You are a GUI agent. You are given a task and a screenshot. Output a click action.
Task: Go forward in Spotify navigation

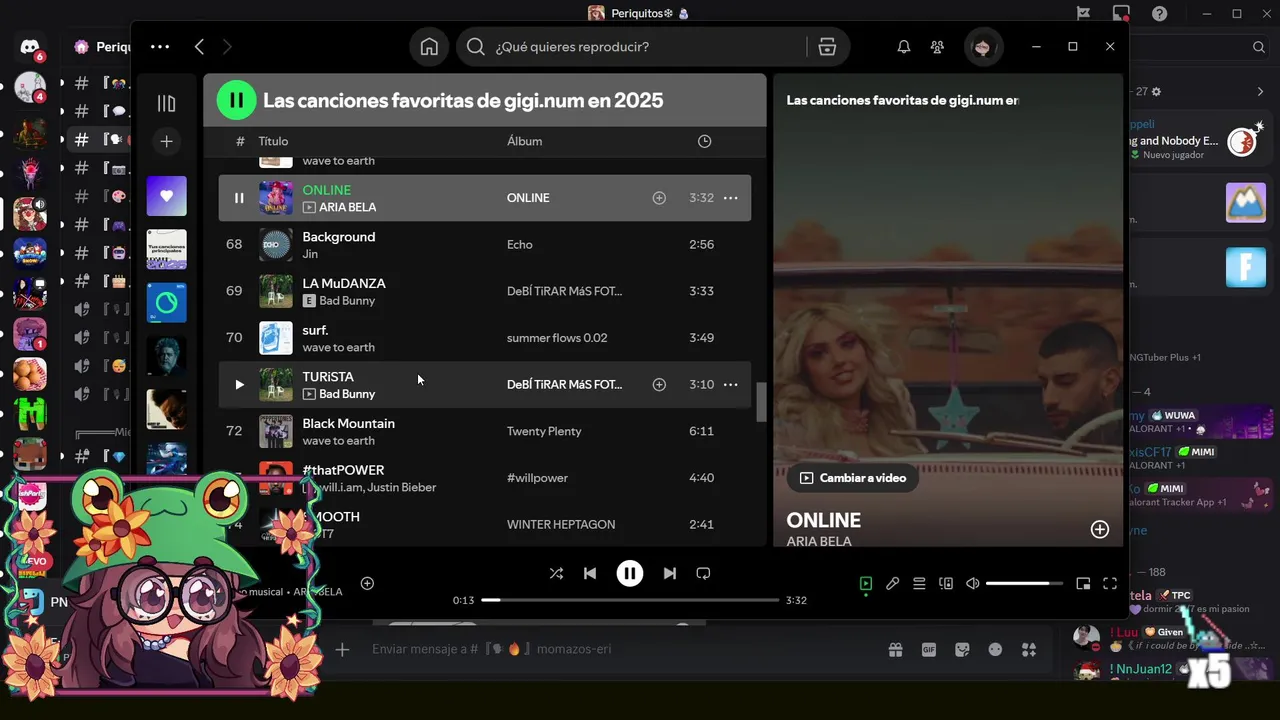point(227,46)
